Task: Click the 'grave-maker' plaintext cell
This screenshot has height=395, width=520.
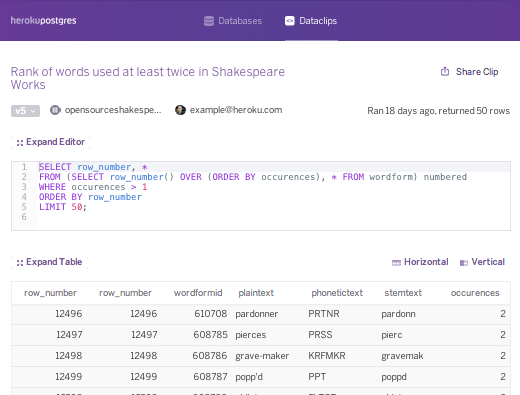Action: pos(262,356)
